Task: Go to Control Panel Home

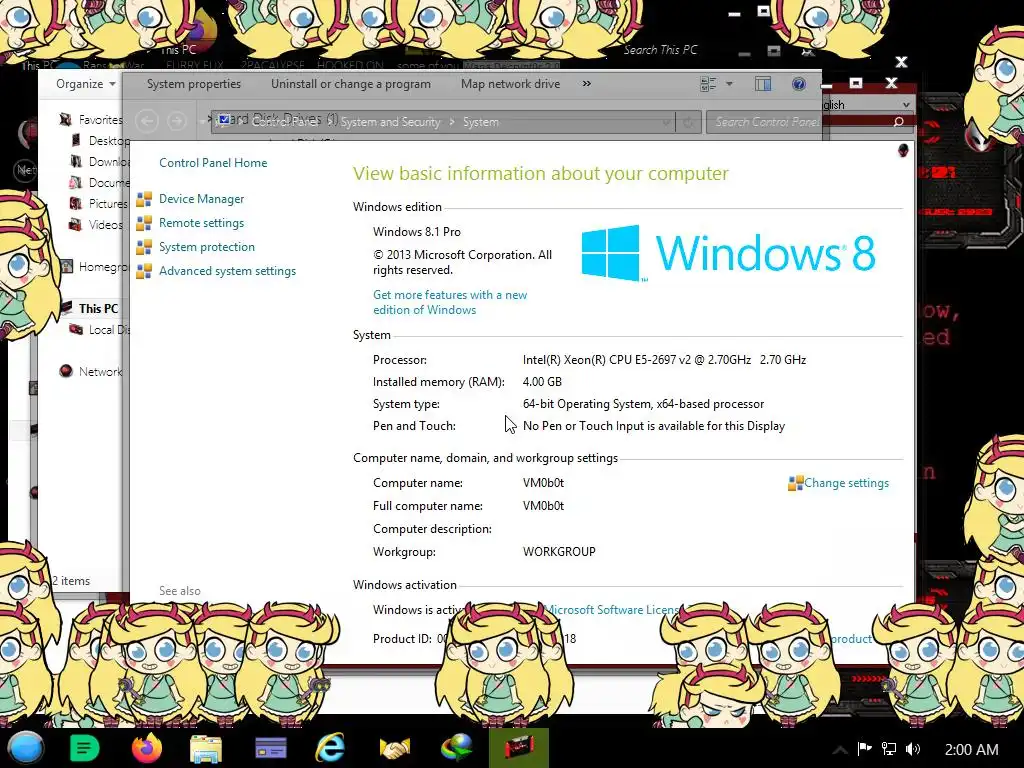Action: [213, 163]
